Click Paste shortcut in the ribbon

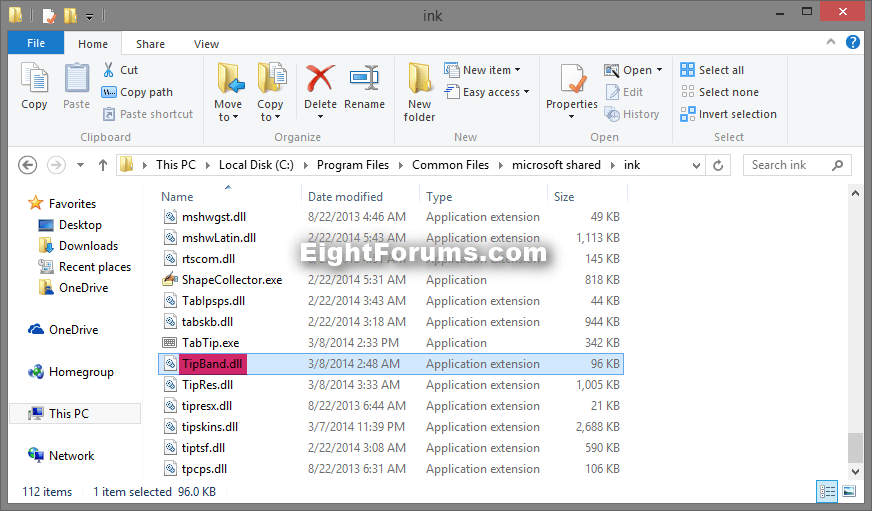point(148,114)
